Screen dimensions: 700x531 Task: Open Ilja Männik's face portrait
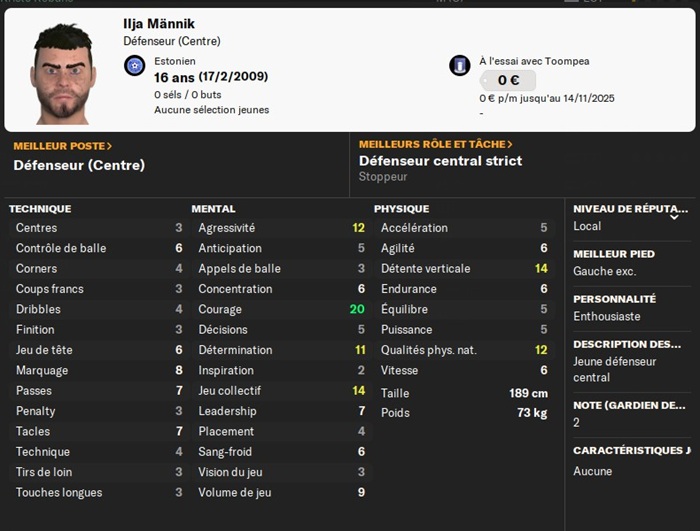coord(63,74)
